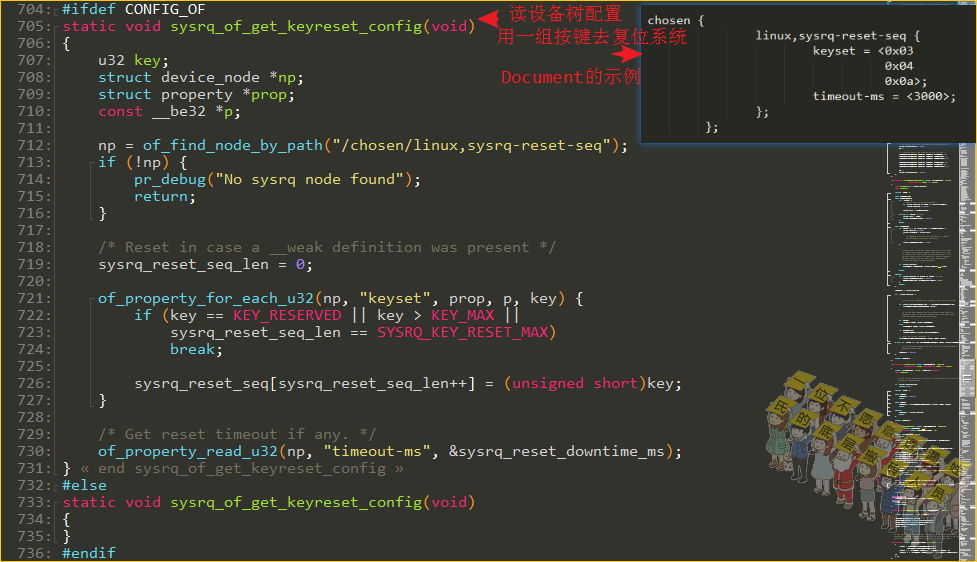The image size is (977, 562).
Task: Click of_property_for_each_u32 macro name
Action: pyautogui.click(x=206, y=298)
